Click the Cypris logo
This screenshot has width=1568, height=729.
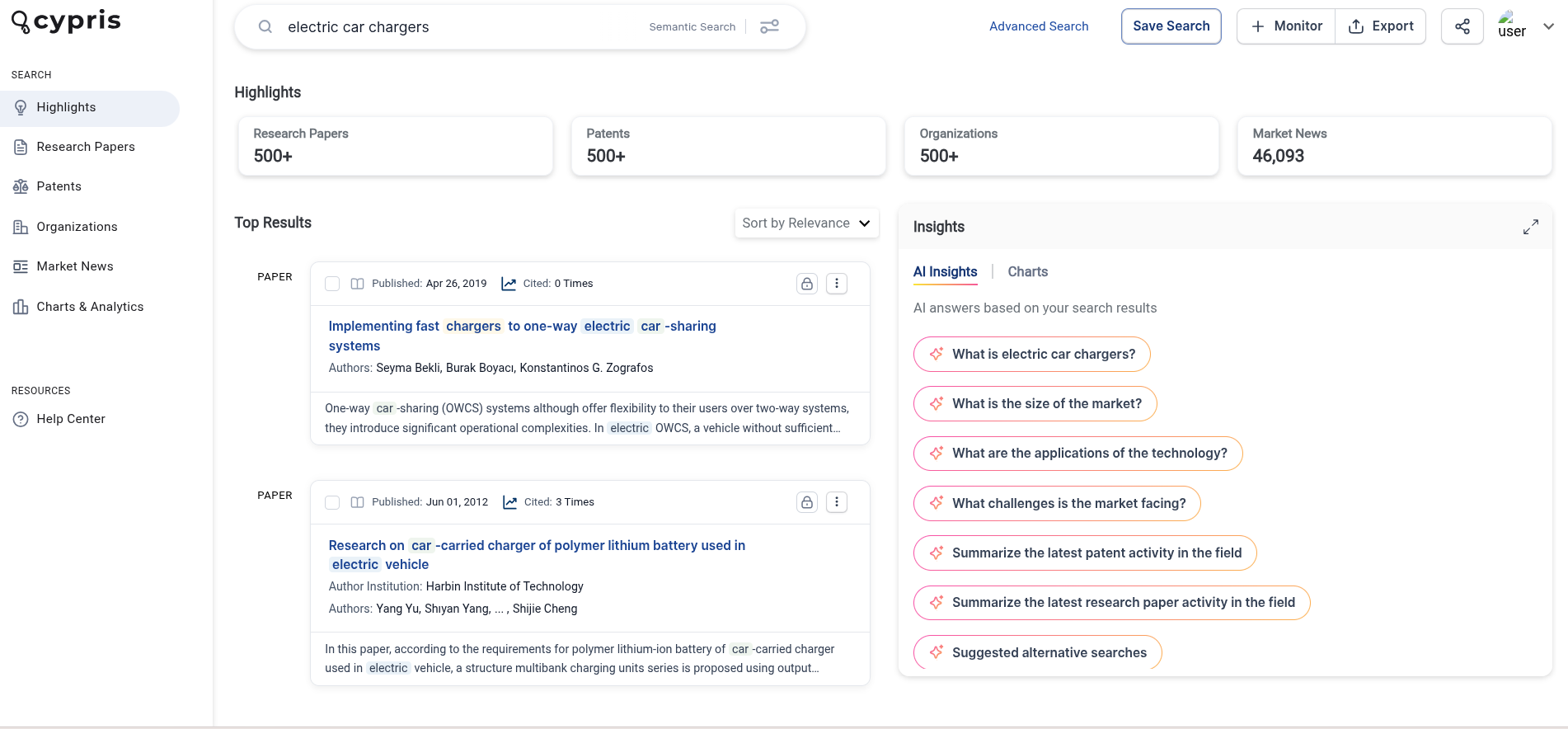tap(66, 21)
